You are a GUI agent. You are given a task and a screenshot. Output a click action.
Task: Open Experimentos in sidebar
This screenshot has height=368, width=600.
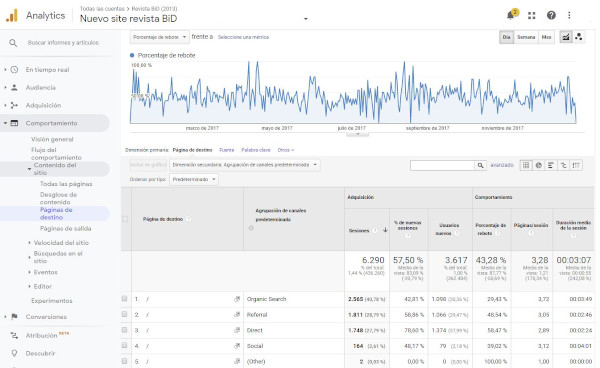52,301
